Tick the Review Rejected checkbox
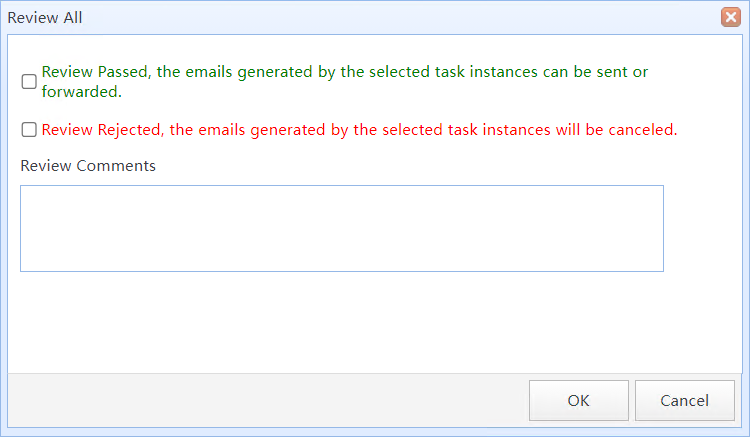 (29, 130)
